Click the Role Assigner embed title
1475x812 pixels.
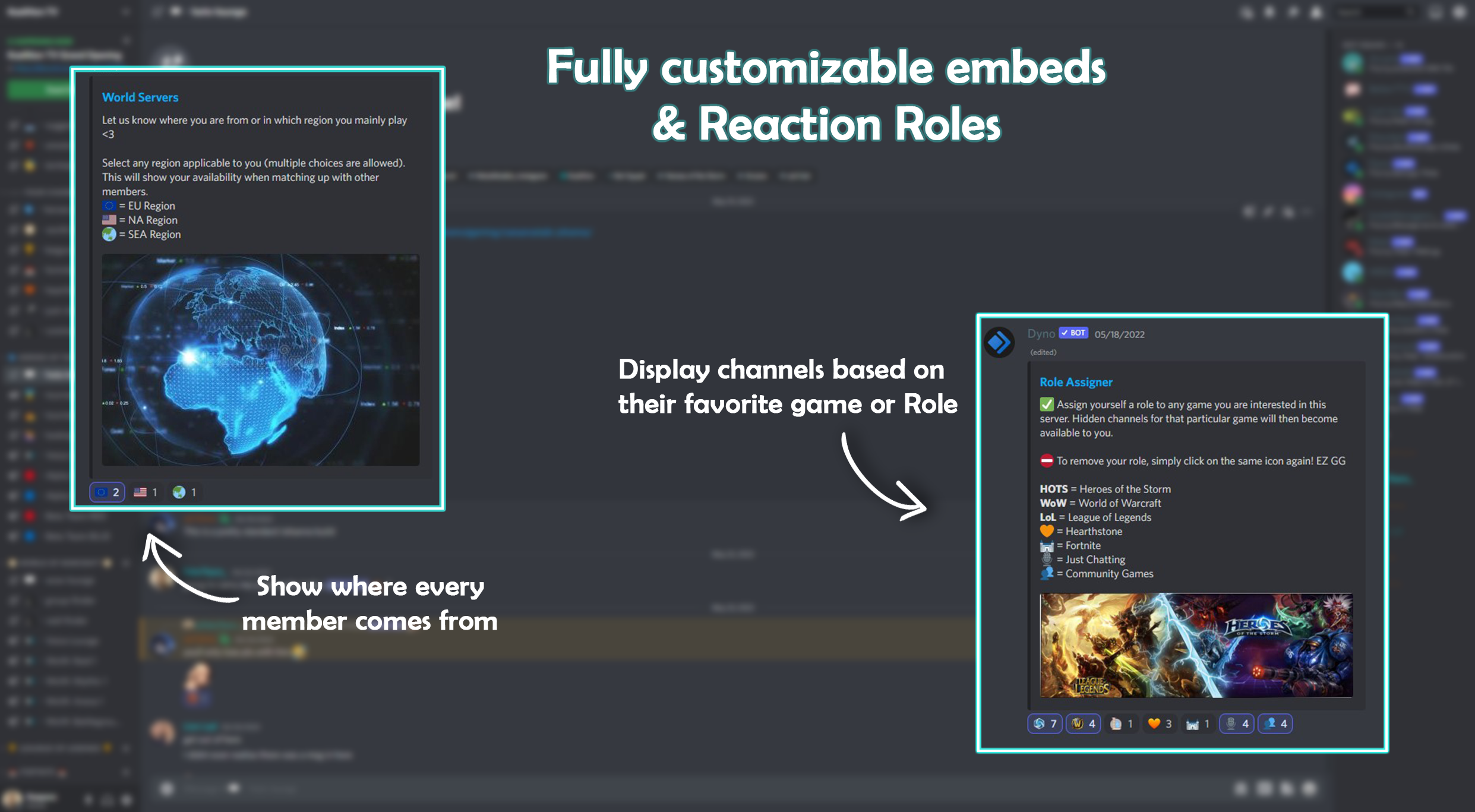(1076, 383)
